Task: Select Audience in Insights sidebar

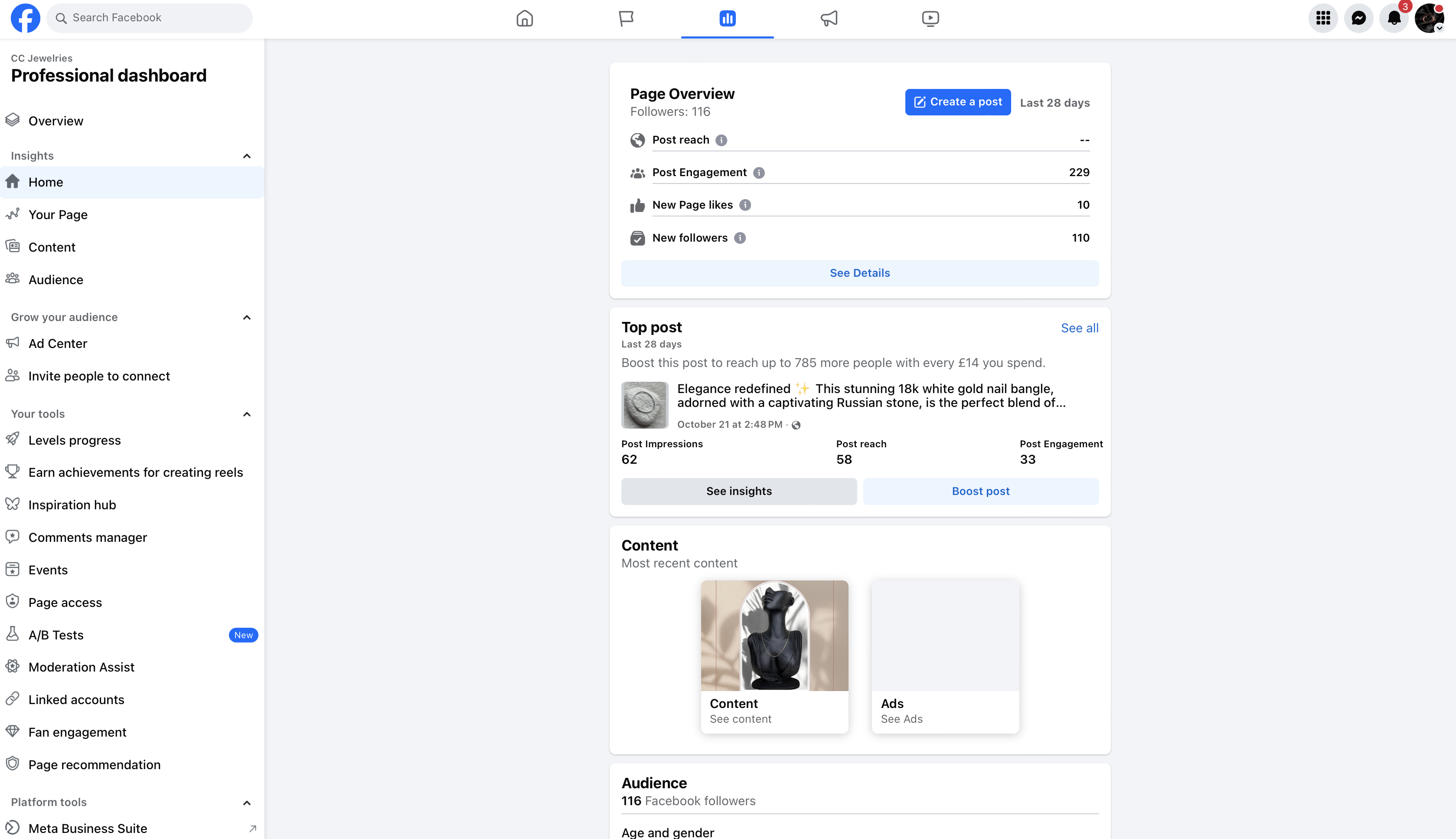Action: click(56, 280)
